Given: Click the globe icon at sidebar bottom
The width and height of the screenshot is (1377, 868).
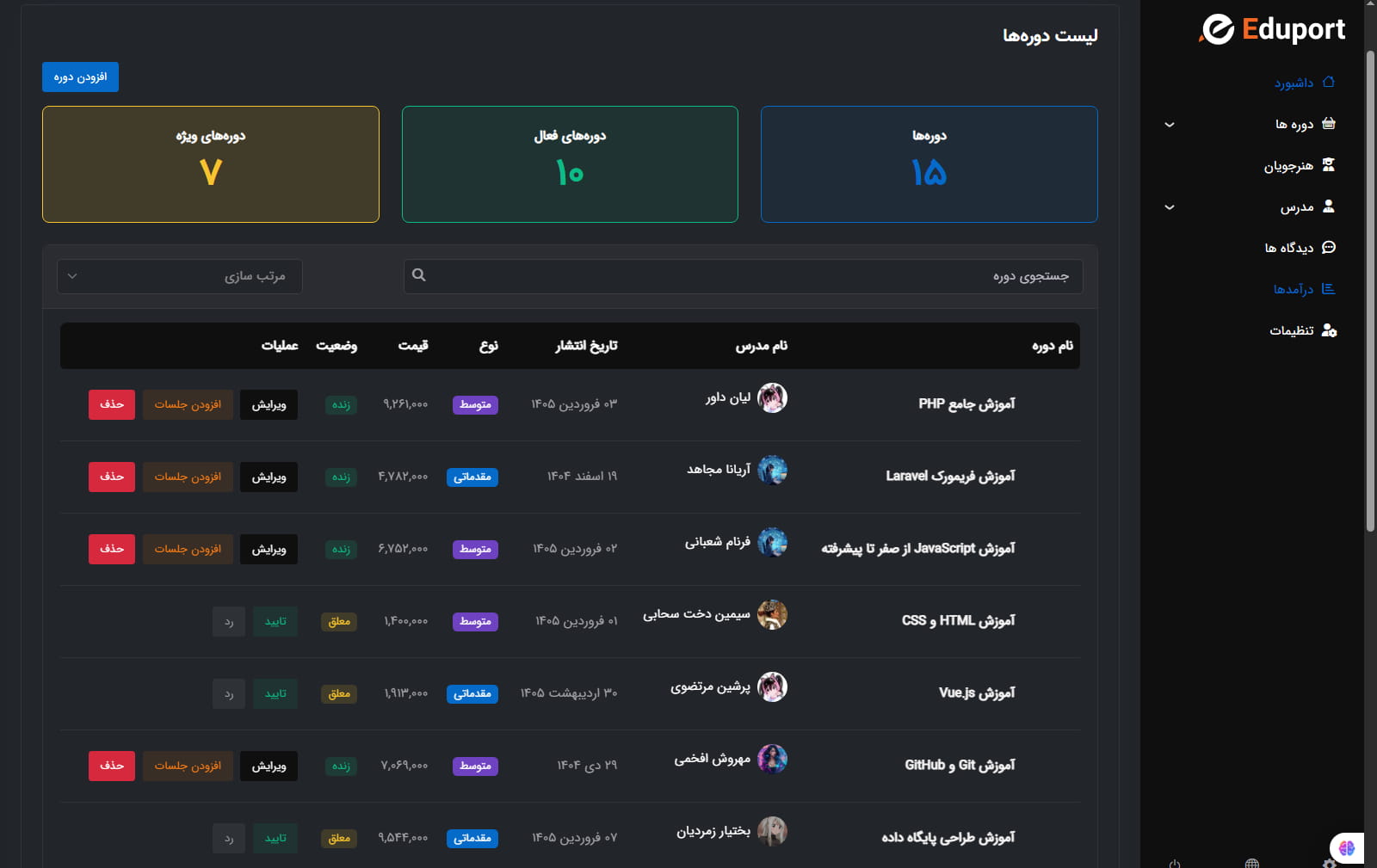Looking at the screenshot, I should pos(1252,863).
